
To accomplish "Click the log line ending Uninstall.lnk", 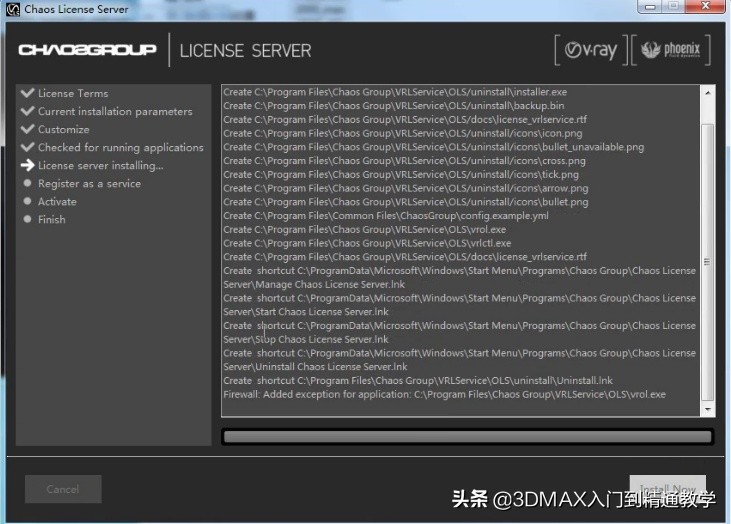I will (x=418, y=380).
